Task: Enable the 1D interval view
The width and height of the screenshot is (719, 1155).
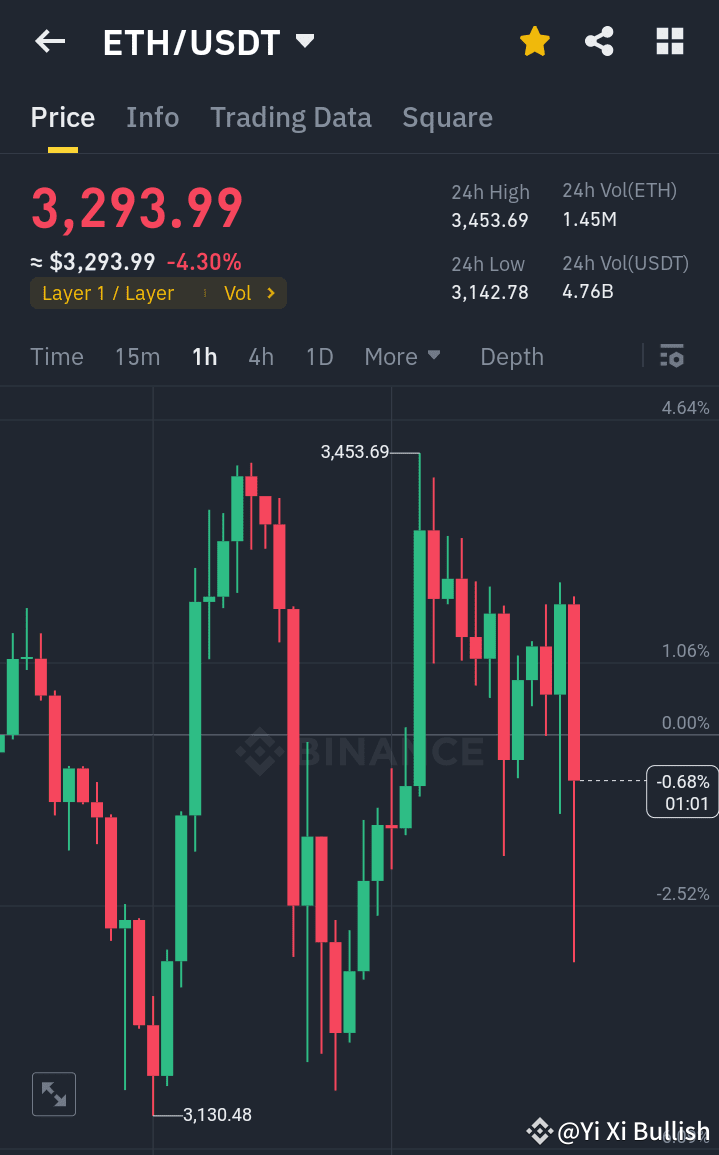Action: [x=319, y=356]
